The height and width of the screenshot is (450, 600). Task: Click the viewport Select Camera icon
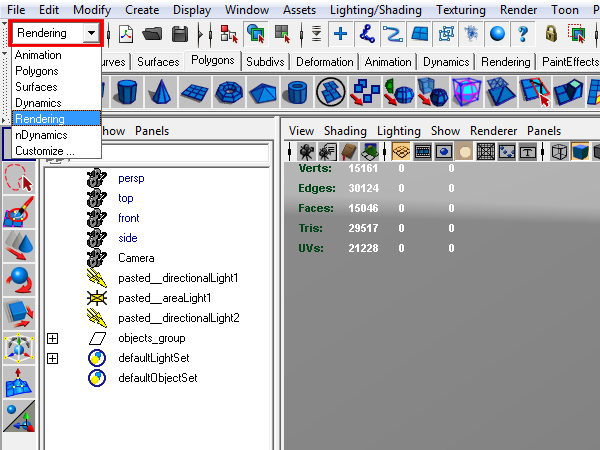click(x=306, y=152)
